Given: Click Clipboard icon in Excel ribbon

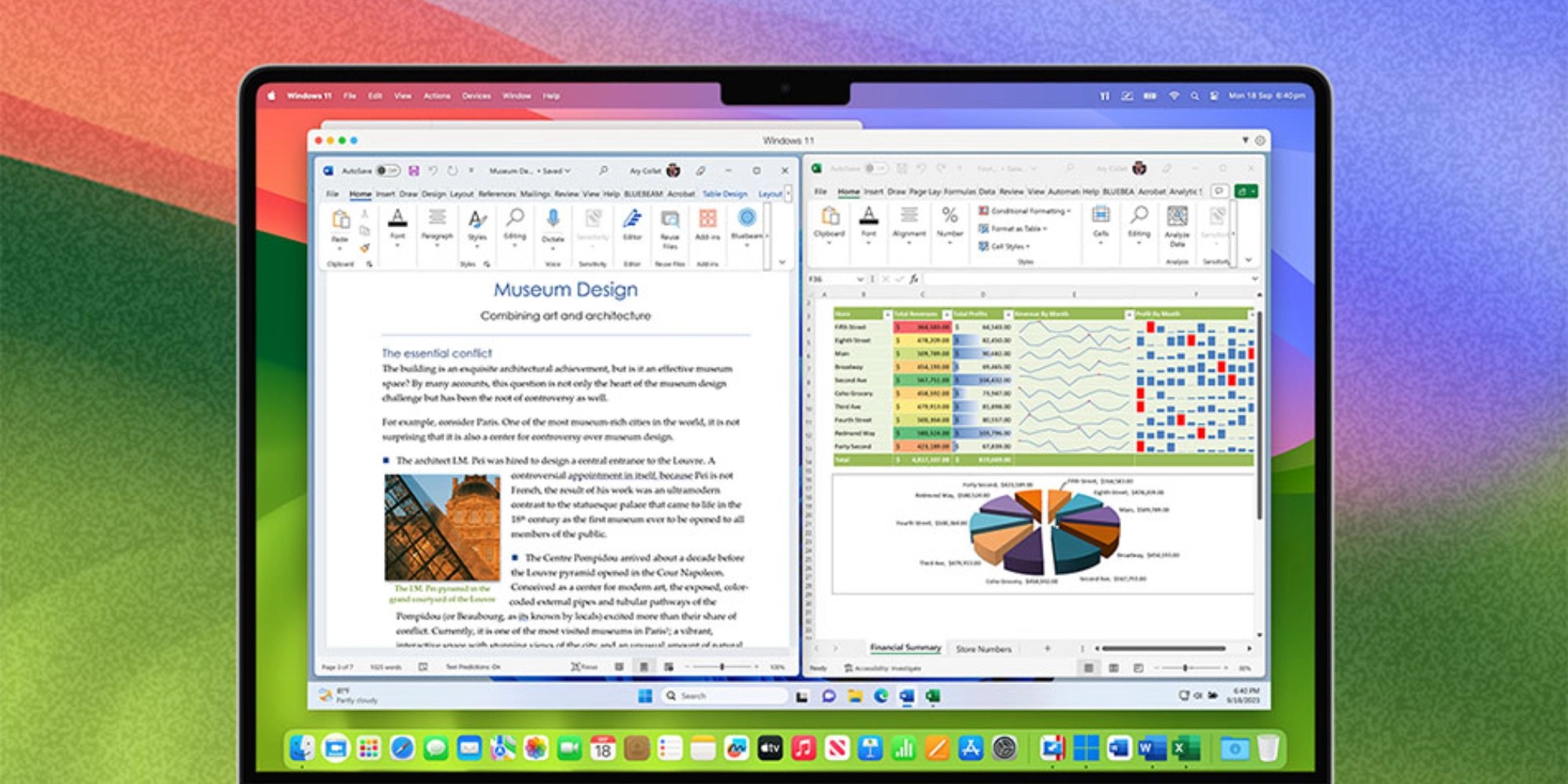Looking at the screenshot, I should point(829,216).
